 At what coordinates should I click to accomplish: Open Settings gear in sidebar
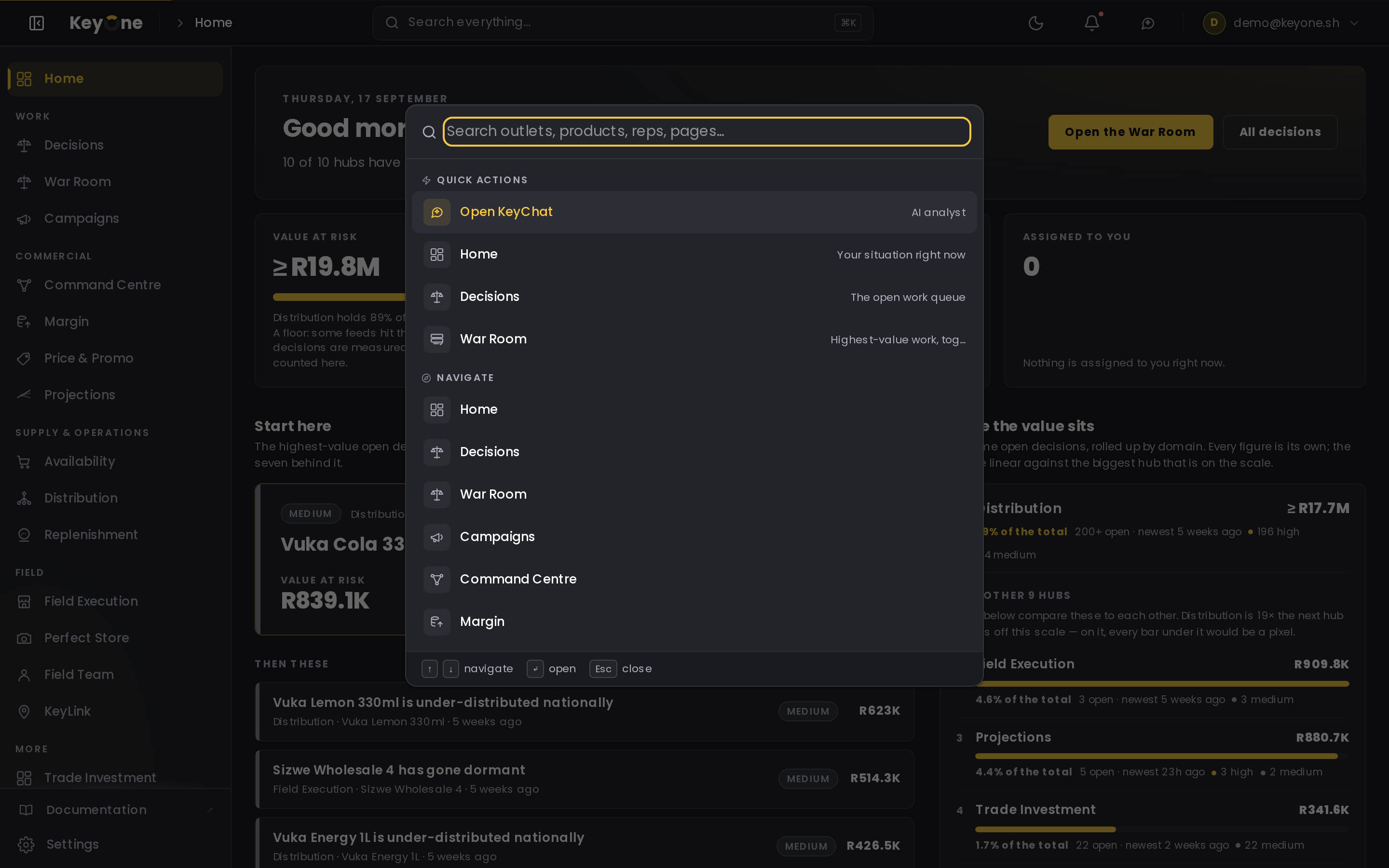pos(25,844)
